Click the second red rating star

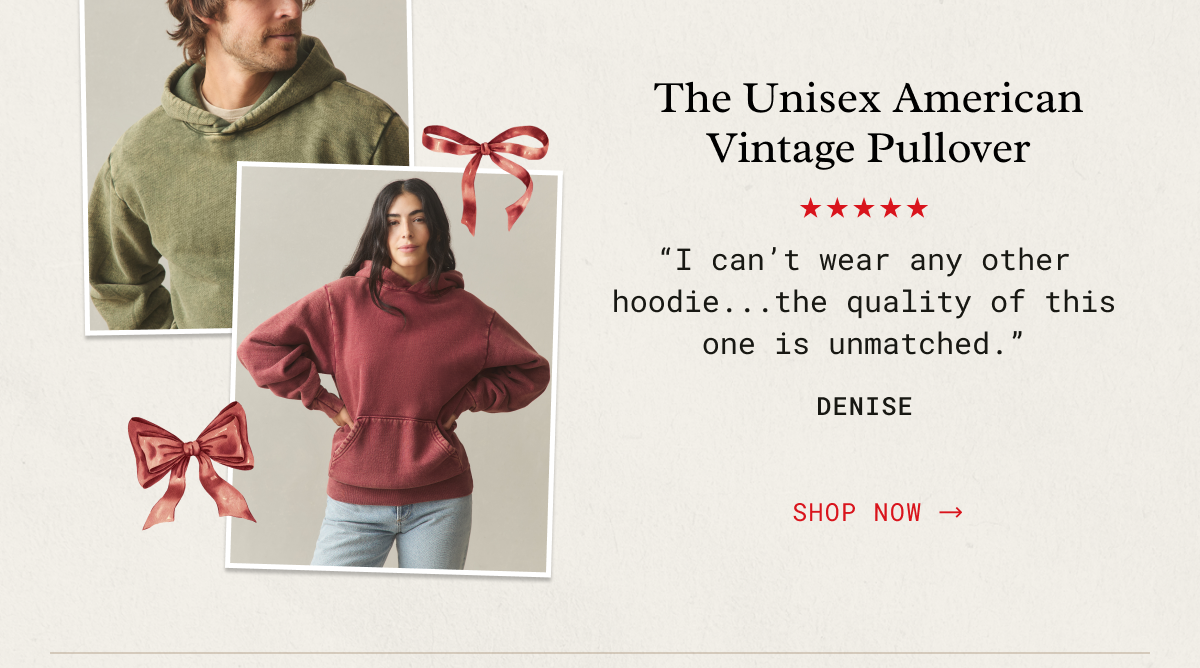click(837, 209)
